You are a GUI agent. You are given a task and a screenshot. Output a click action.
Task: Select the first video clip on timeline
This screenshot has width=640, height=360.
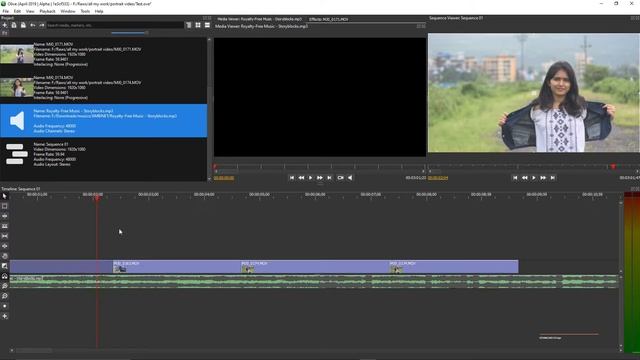click(x=177, y=267)
